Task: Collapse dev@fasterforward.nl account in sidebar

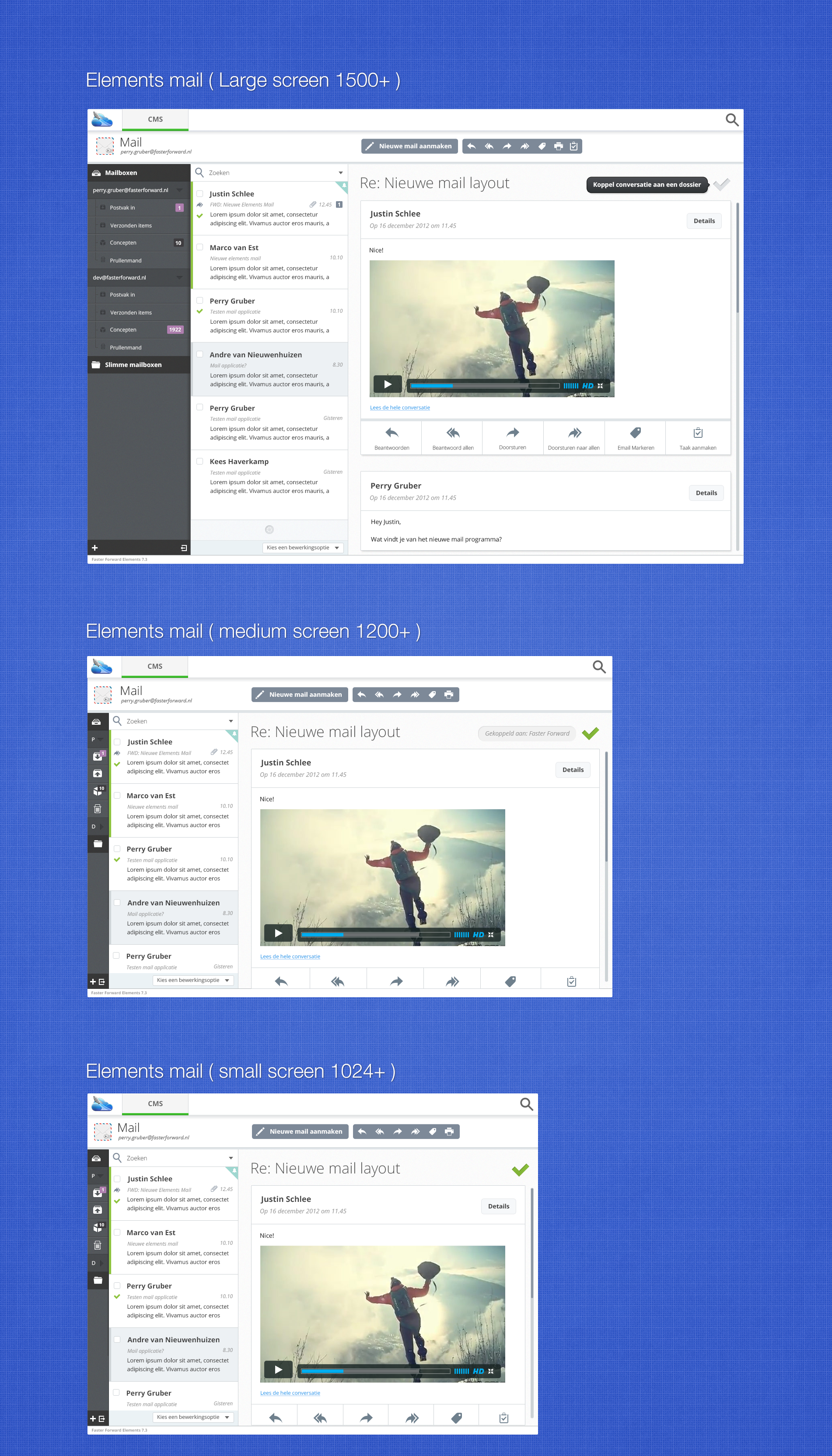Action: [x=179, y=277]
